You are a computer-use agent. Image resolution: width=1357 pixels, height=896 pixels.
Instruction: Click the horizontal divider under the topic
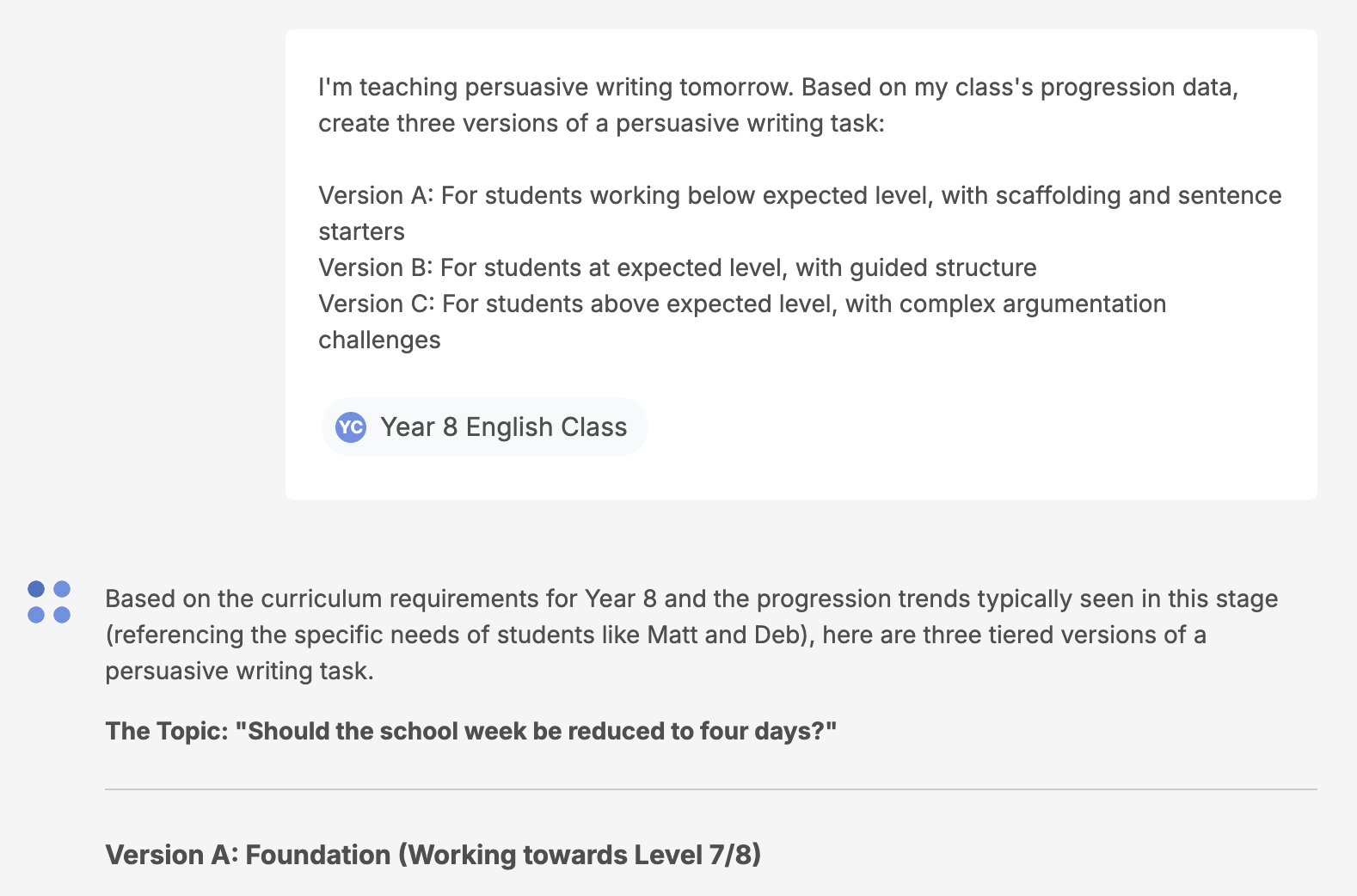[710, 789]
